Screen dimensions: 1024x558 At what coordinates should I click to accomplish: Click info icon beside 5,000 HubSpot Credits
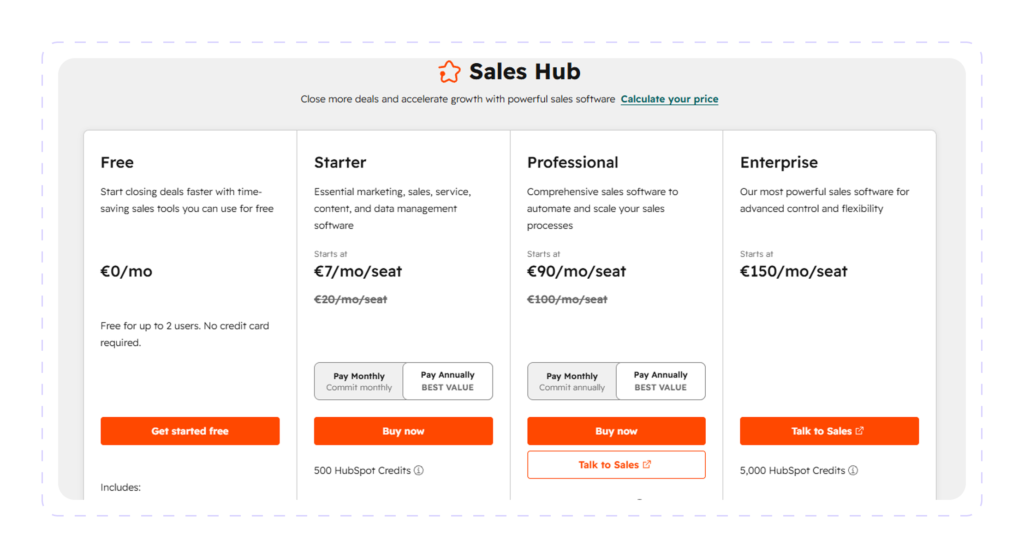[853, 470]
